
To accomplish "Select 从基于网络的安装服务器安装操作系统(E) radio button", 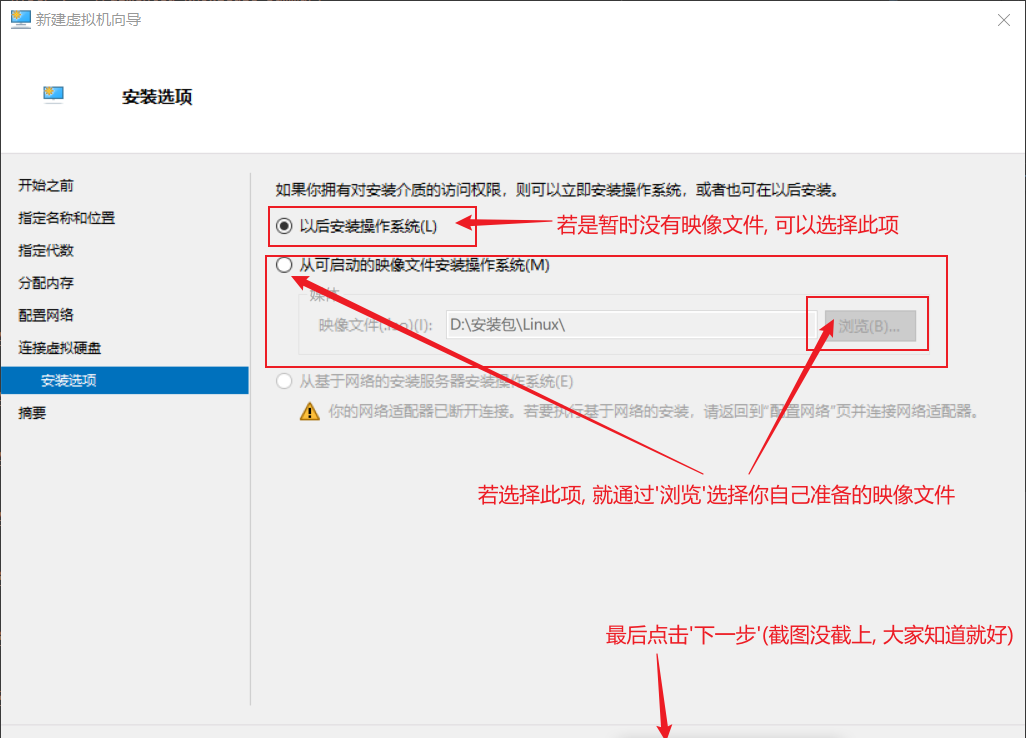I will point(284,381).
